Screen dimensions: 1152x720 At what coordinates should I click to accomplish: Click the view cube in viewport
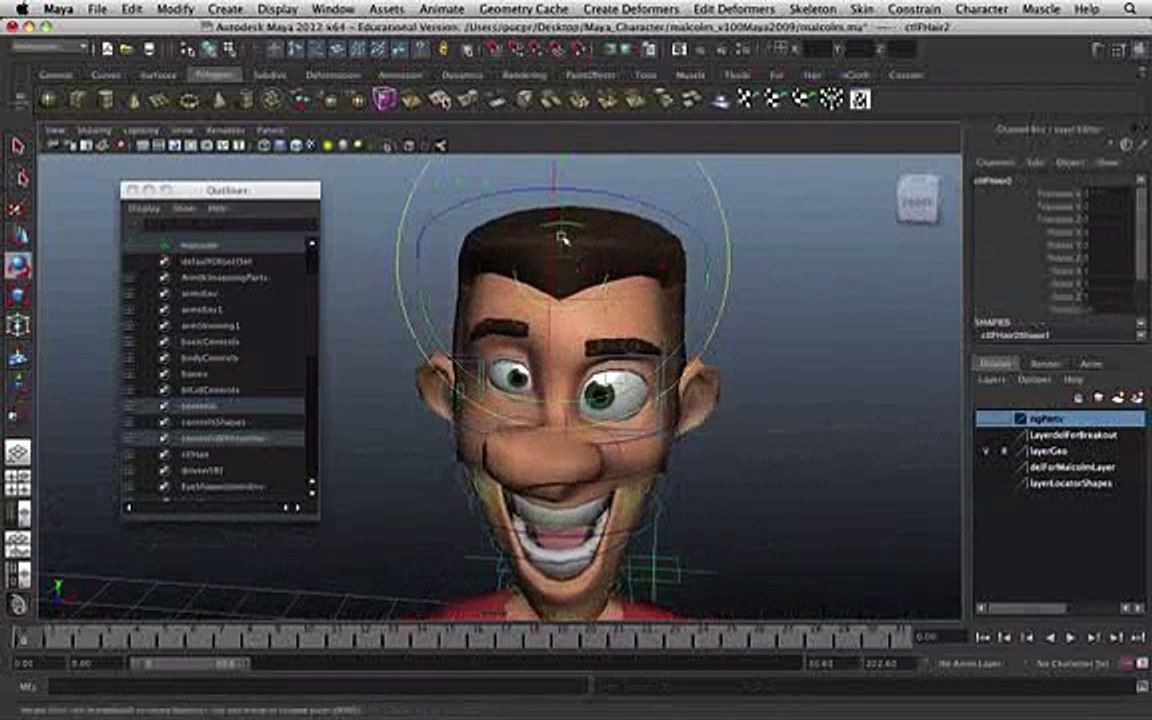click(918, 199)
